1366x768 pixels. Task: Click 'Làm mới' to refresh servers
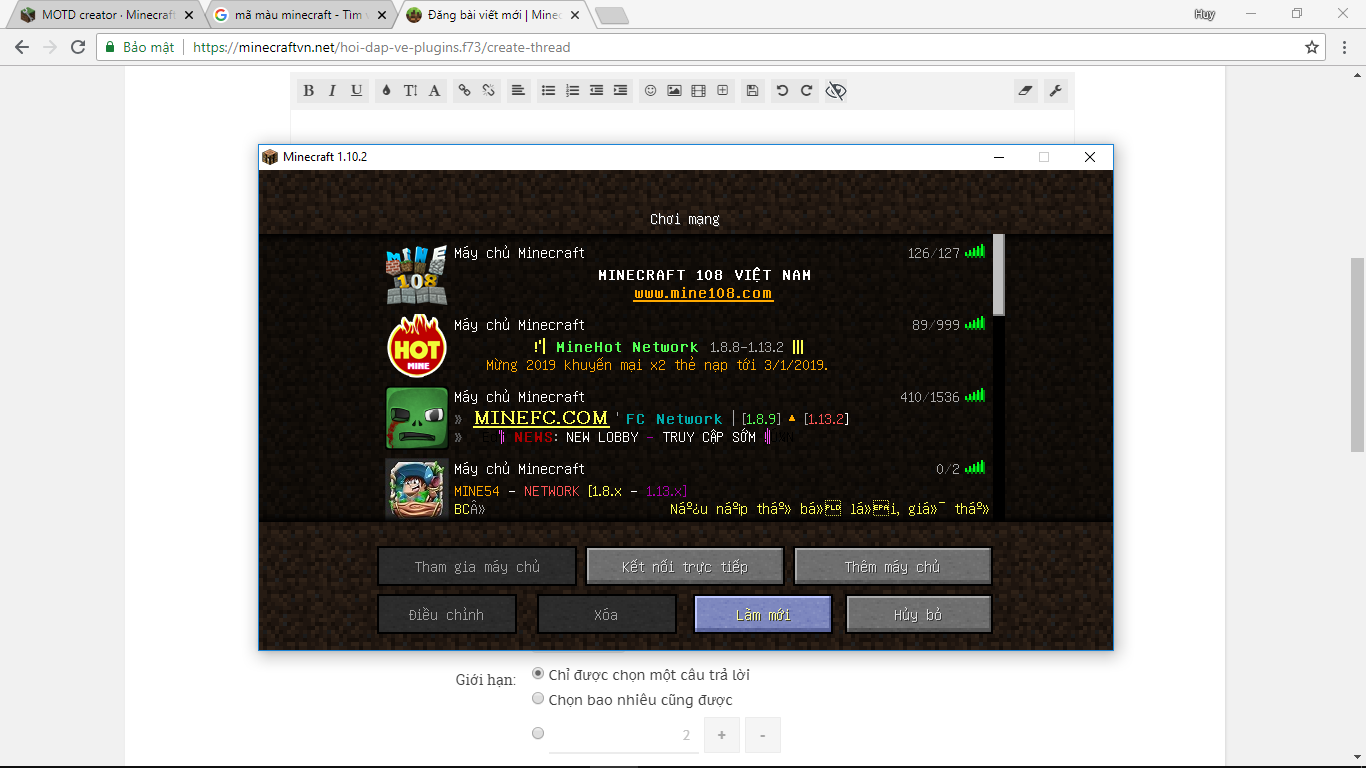pos(763,614)
